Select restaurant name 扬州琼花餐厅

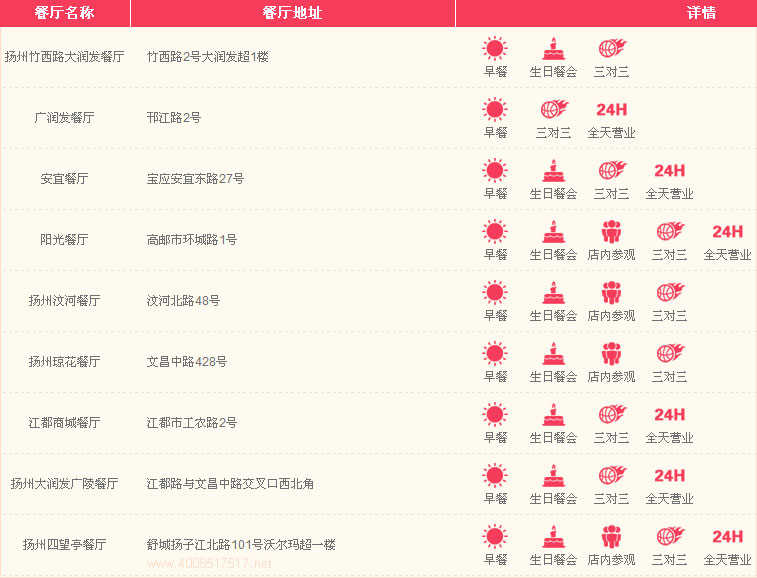click(65, 362)
